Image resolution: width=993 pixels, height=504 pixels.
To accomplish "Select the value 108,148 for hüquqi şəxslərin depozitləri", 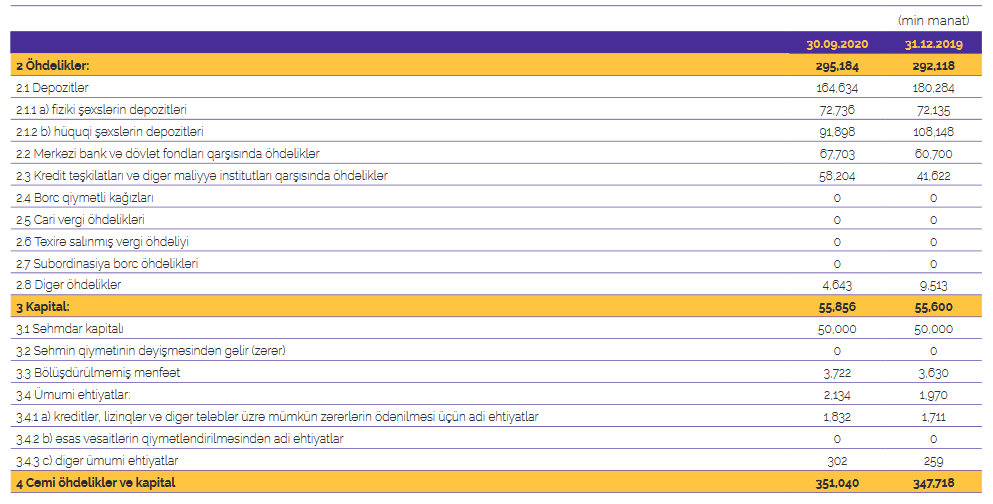I will click(933, 132).
